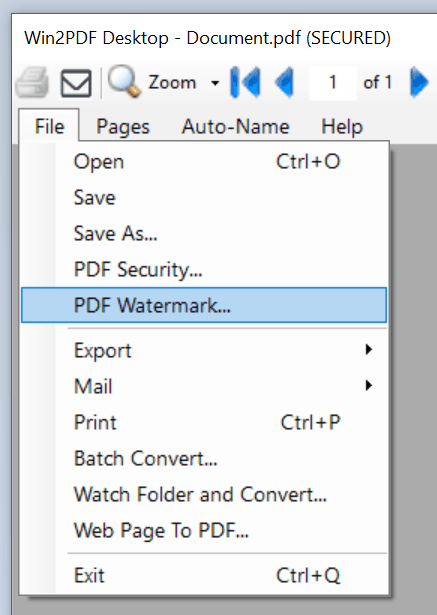Jump to first page arrow icon
This screenshot has height=615, width=437.
click(245, 82)
